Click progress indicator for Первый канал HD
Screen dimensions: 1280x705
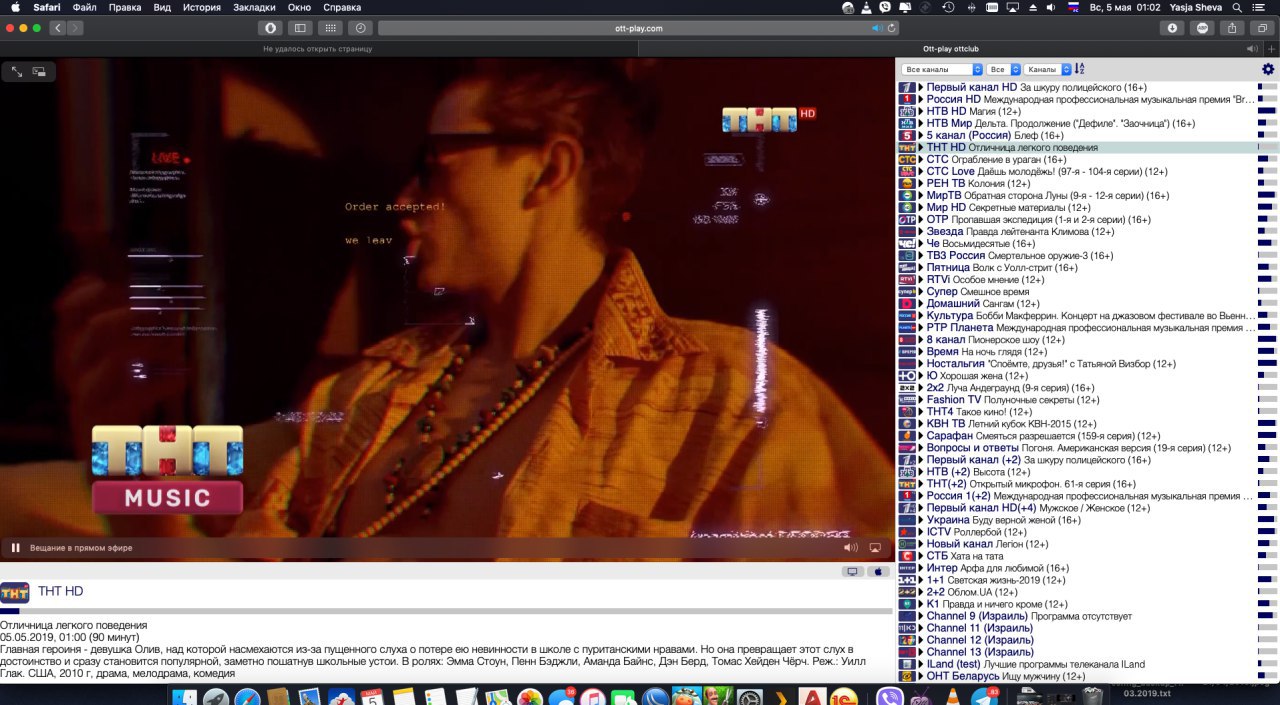tap(1267, 88)
